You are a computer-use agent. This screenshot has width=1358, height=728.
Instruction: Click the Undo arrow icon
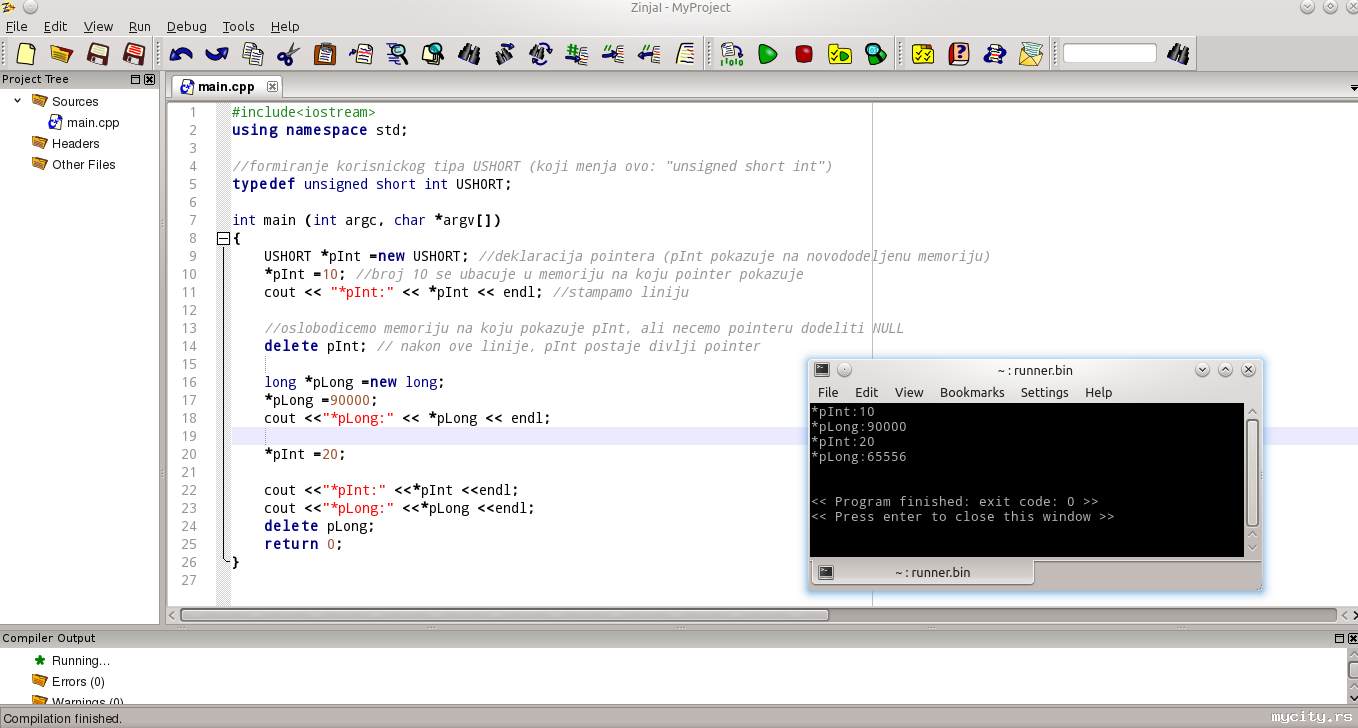(x=181, y=54)
